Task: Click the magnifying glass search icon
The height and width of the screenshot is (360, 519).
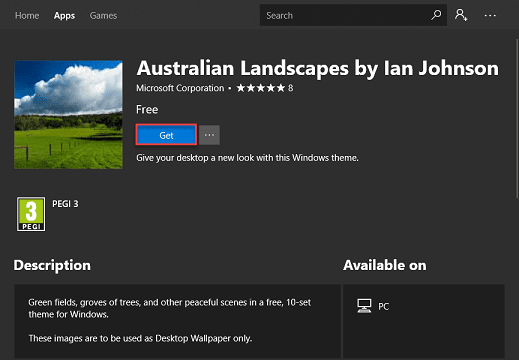Action: tap(436, 15)
